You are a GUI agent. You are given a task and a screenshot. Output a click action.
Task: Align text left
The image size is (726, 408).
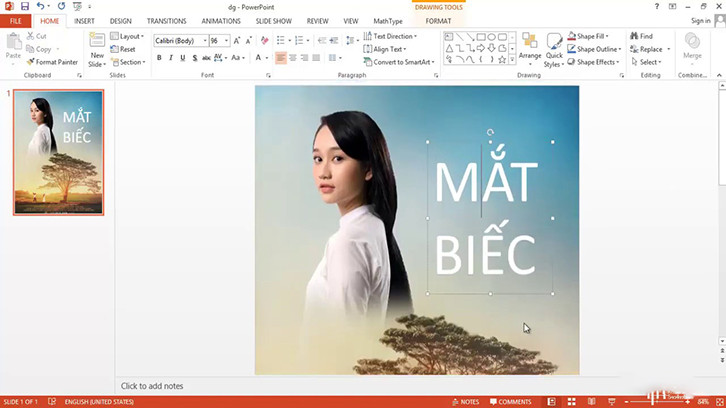coord(281,58)
